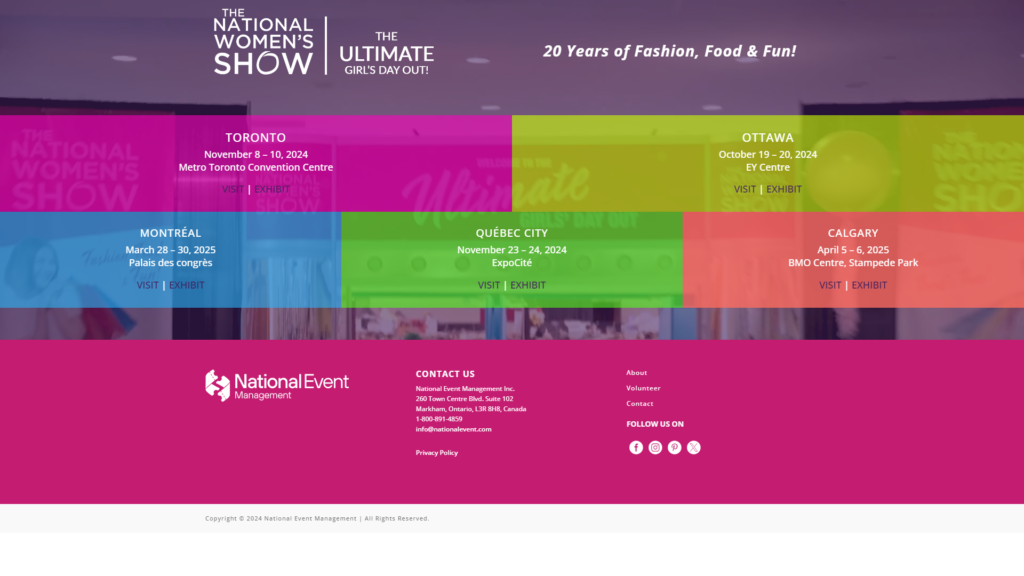
Task: Click the date March 28 – 30, 2025
Action: click(x=170, y=250)
